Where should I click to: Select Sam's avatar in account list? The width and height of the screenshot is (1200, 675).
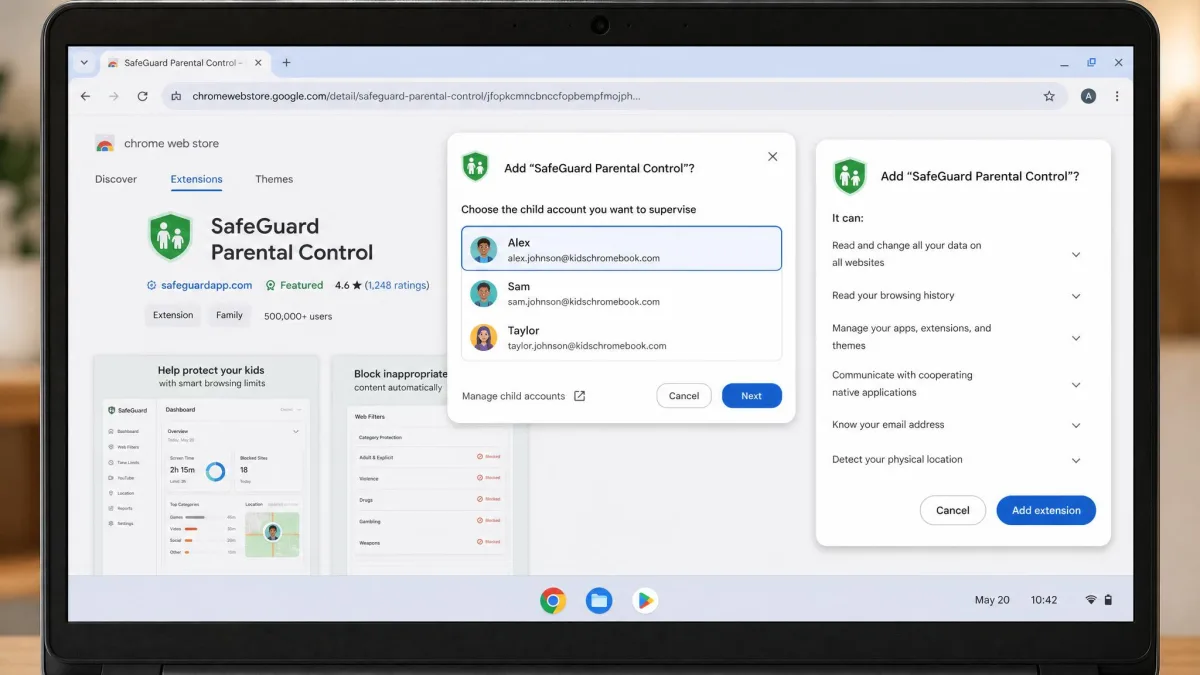pos(484,293)
